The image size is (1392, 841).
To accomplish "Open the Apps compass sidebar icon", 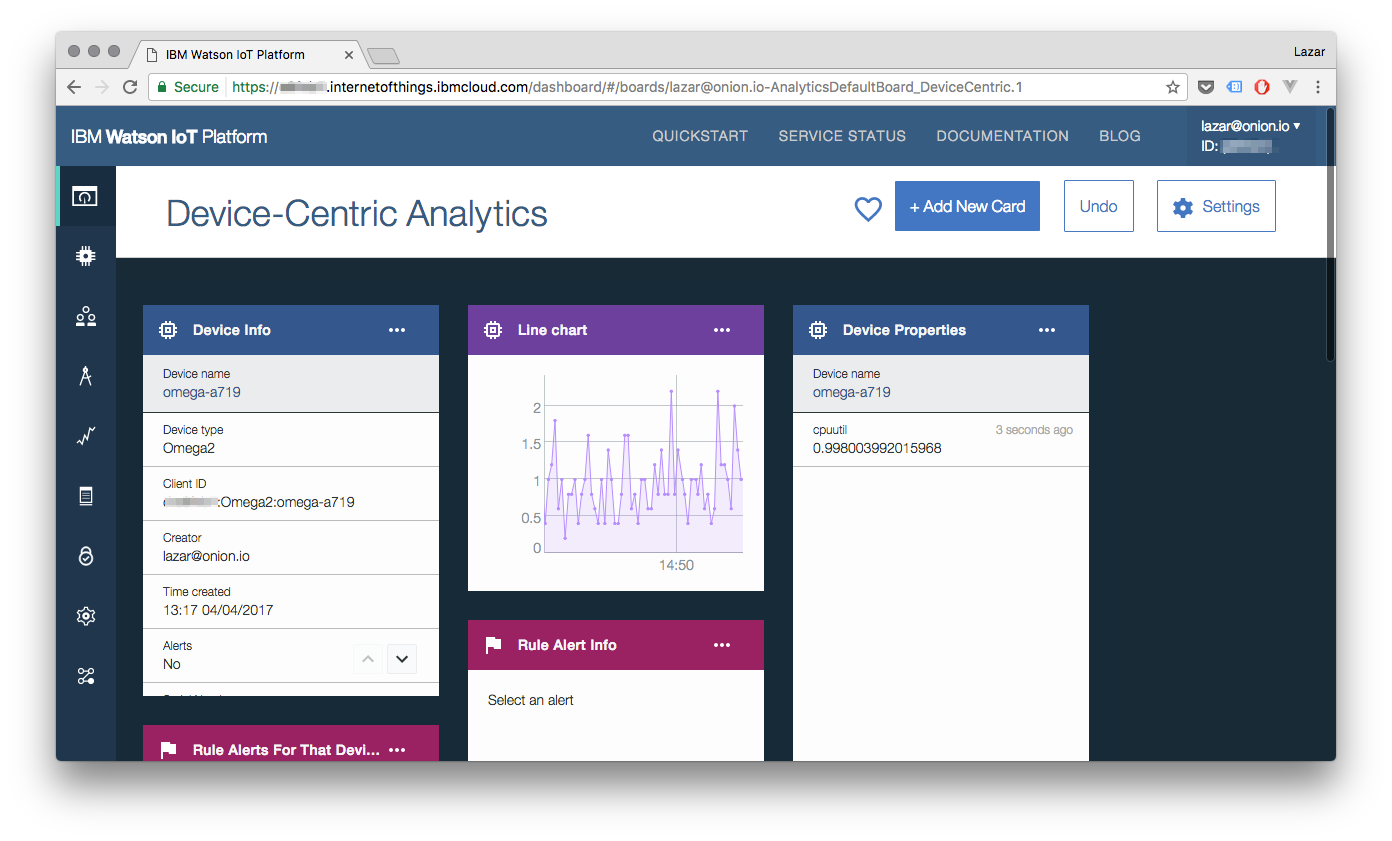I will 85,376.
